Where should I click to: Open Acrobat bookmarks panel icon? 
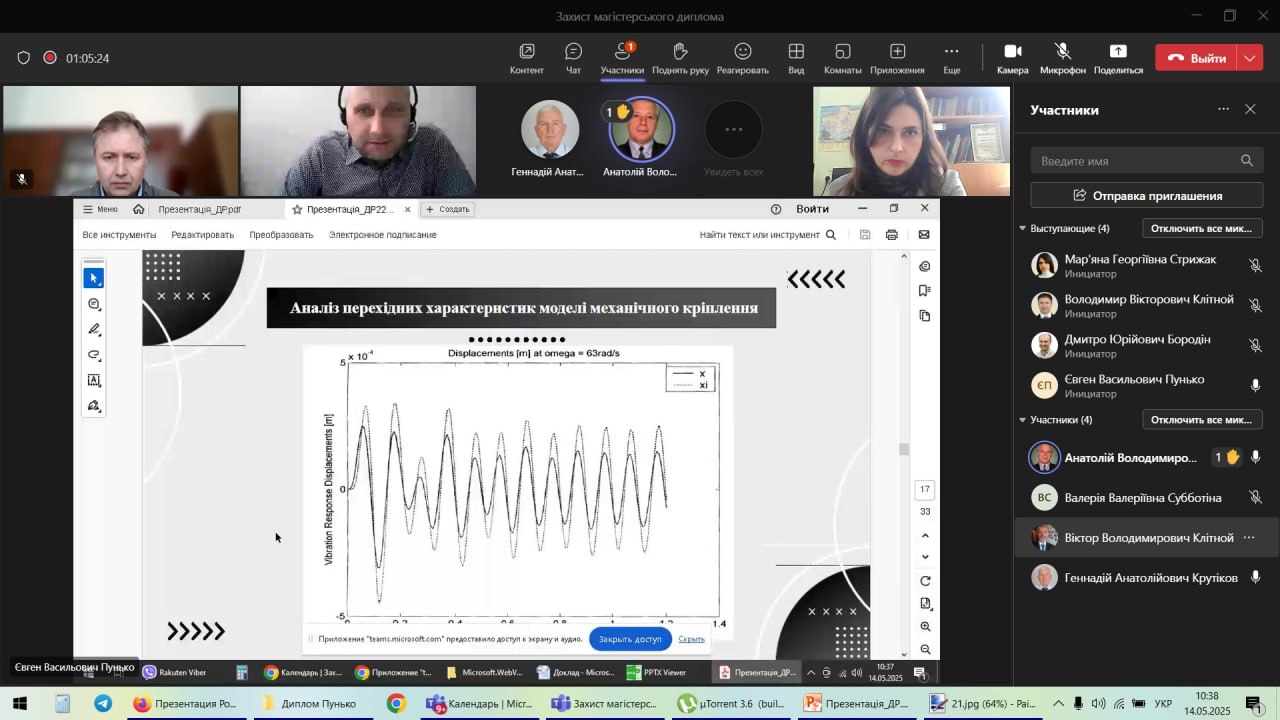(925, 291)
